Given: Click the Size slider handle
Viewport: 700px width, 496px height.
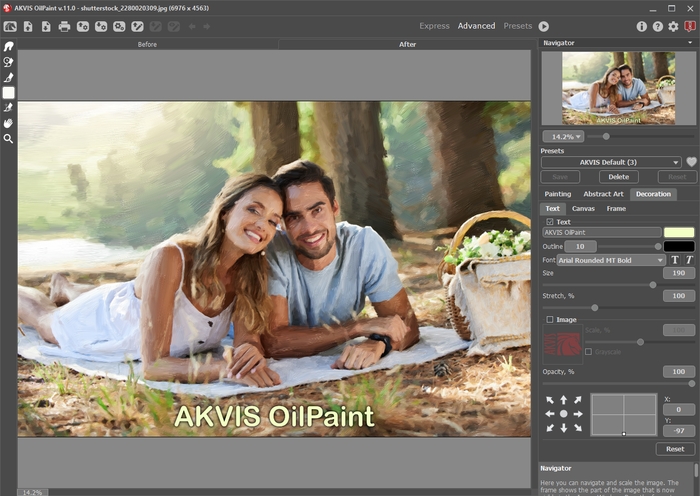Looking at the screenshot, I should pyautogui.click(x=653, y=285).
